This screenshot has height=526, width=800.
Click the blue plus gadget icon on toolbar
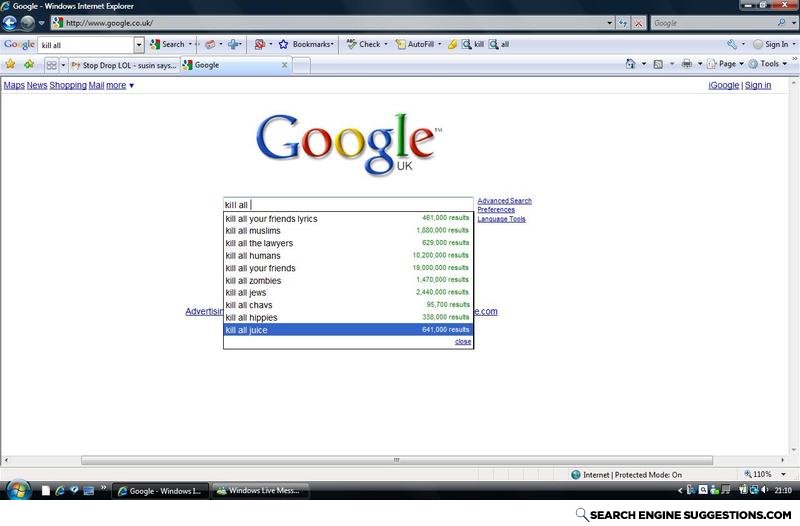coord(233,44)
